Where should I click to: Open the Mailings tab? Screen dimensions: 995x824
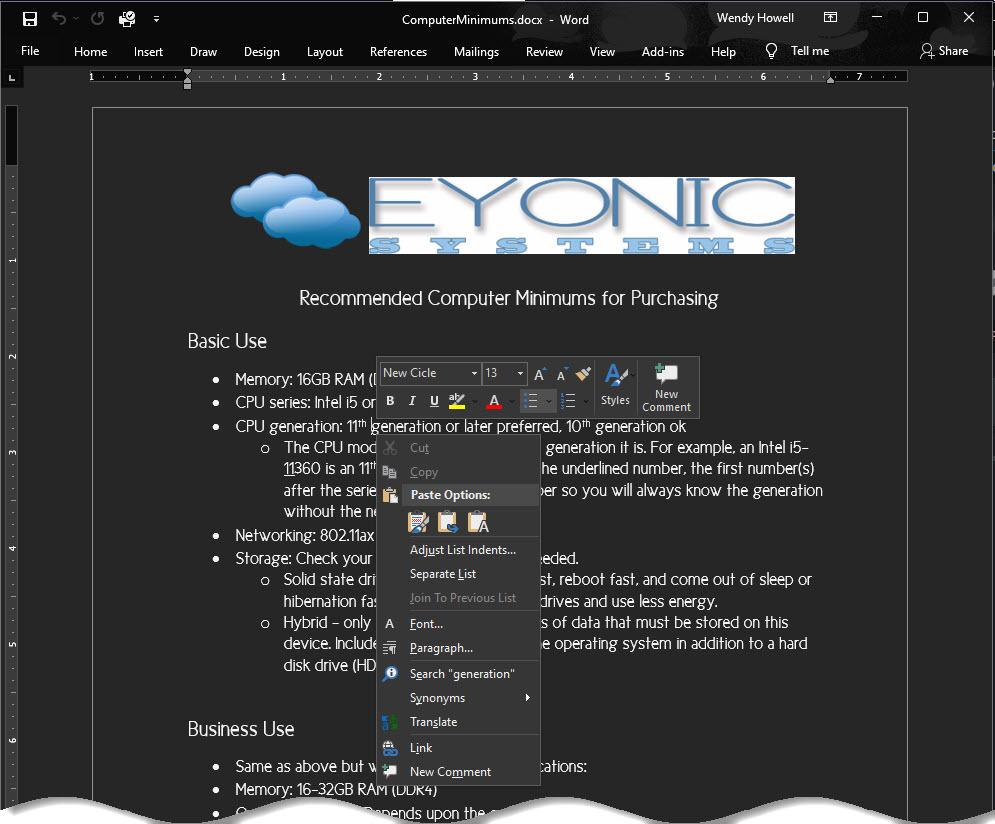pos(476,52)
